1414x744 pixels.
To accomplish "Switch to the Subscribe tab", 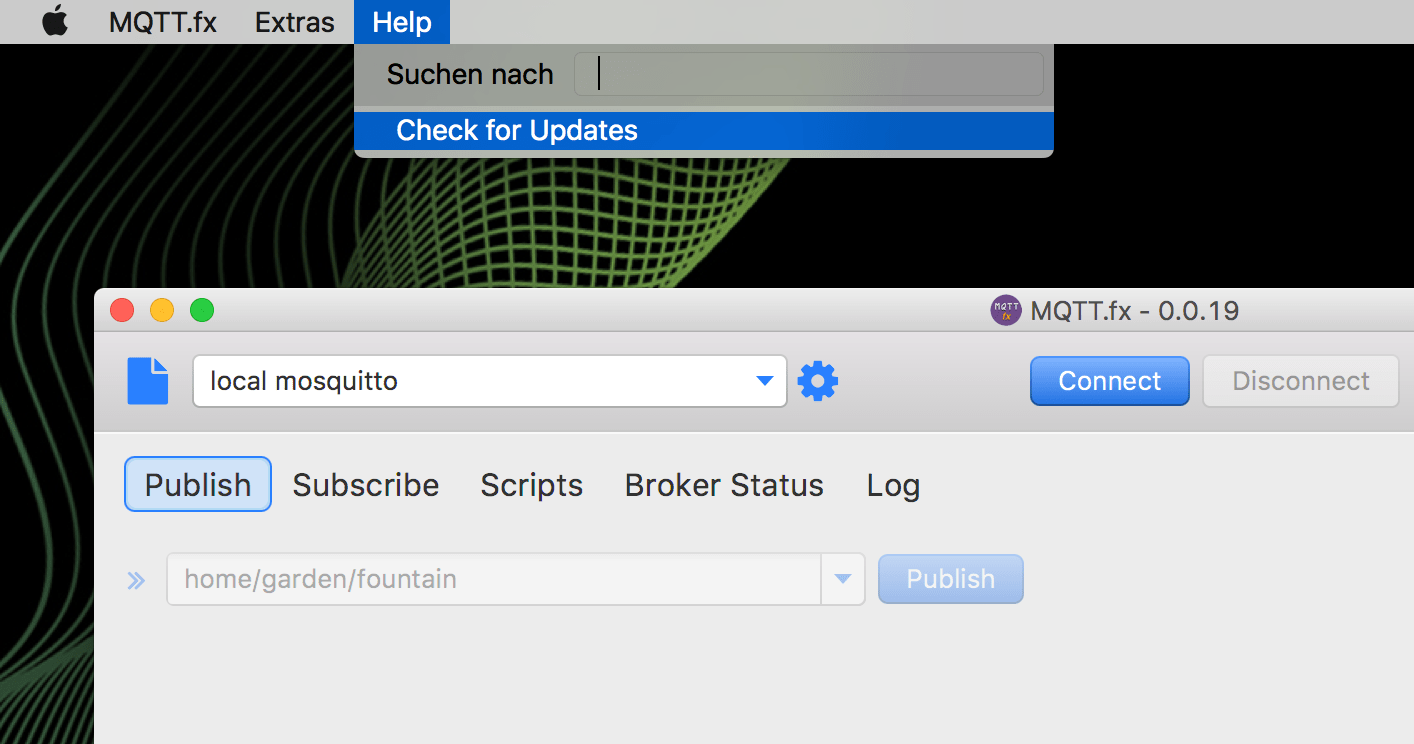I will [366, 485].
